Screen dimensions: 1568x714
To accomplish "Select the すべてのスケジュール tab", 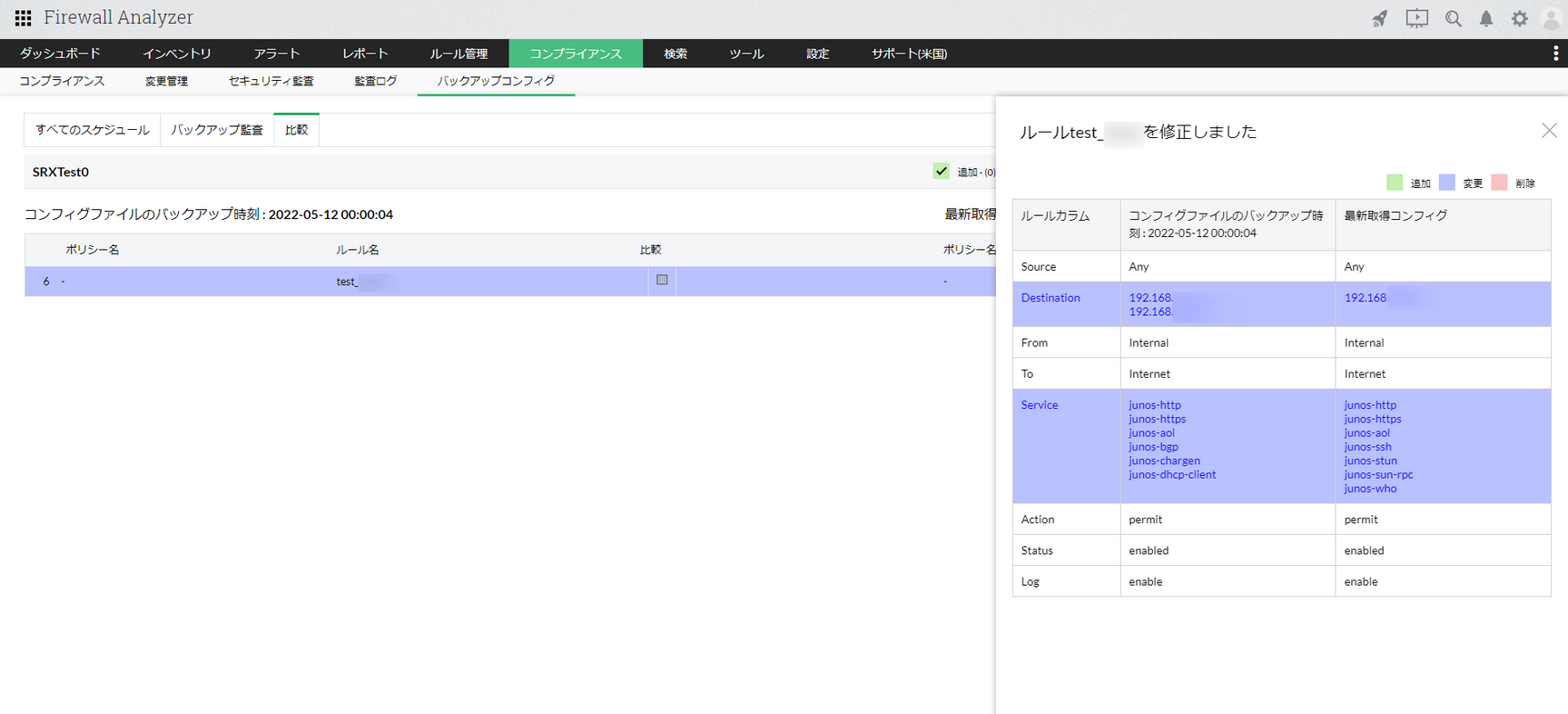I will [93, 130].
